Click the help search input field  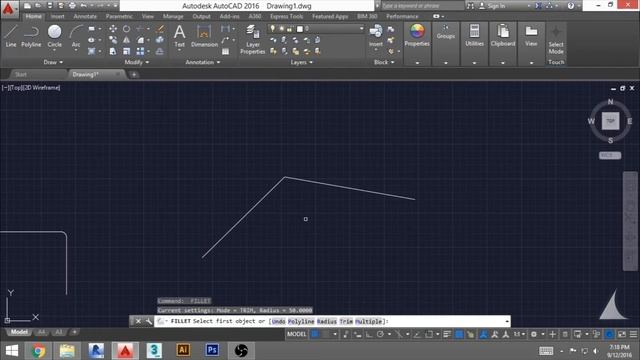click(422, 6)
